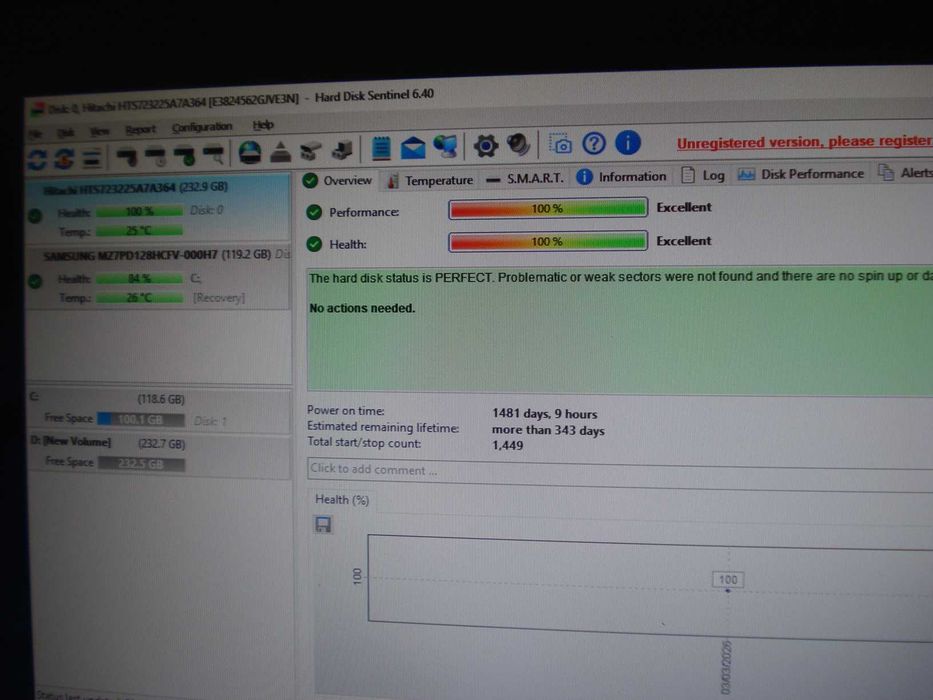Click the second refresh icon with red arrow
Image resolution: width=933 pixels, height=700 pixels.
click(64, 159)
